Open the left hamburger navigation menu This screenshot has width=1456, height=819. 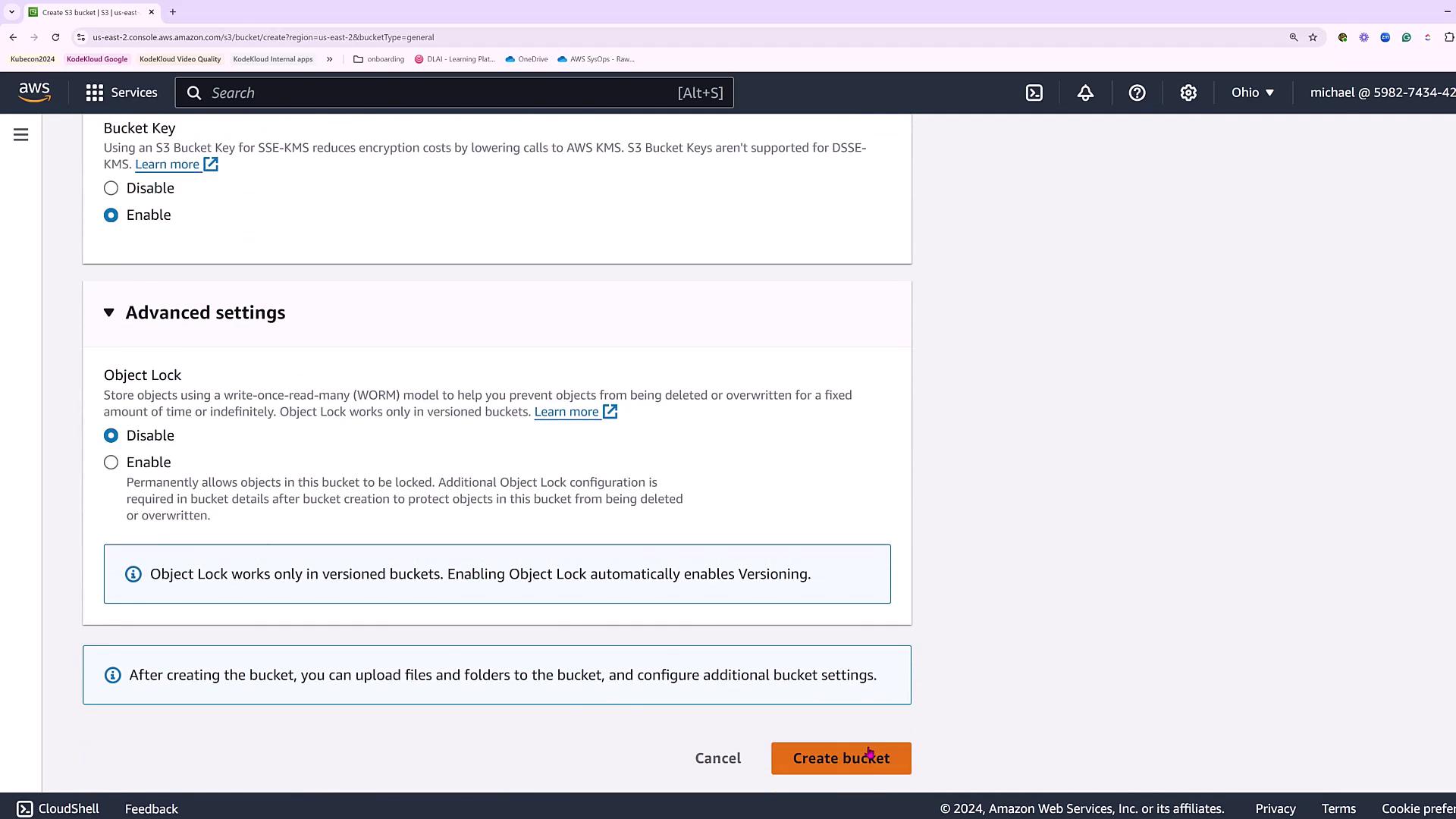21,135
